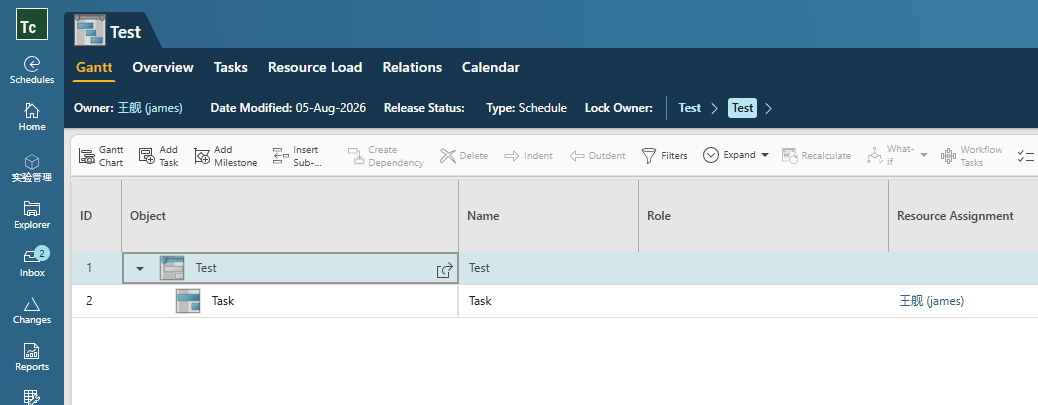Click the Test schedule row icon
Image resolution: width=1038 pixels, height=405 pixels.
click(x=172, y=268)
